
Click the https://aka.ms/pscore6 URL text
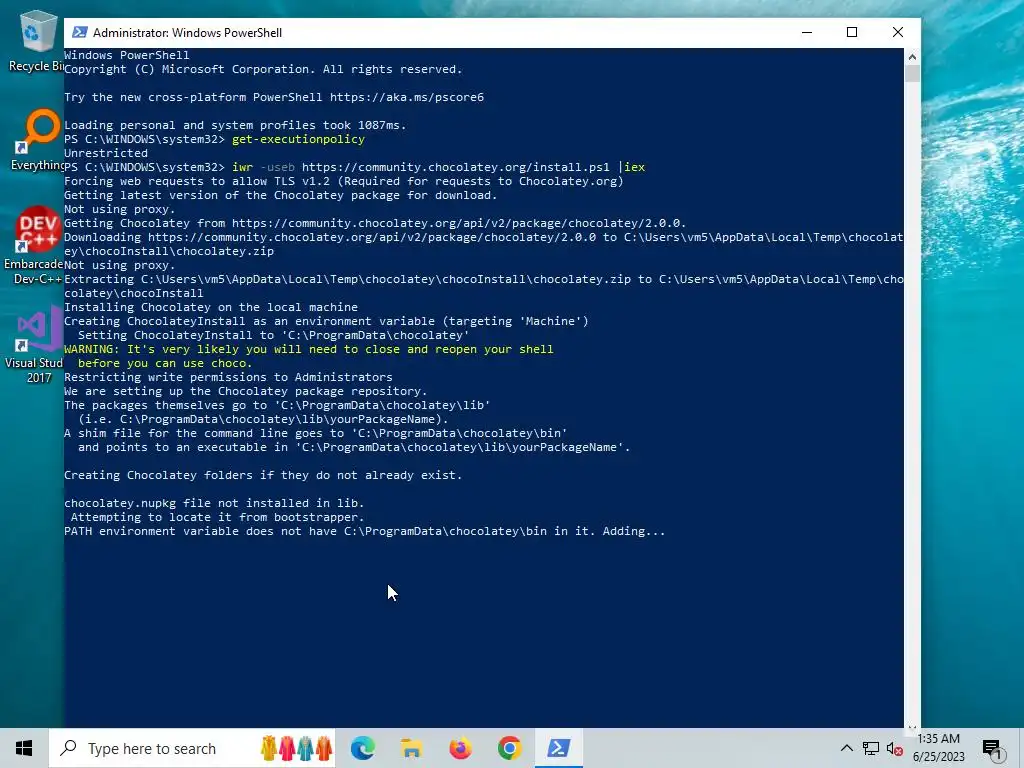(x=407, y=97)
